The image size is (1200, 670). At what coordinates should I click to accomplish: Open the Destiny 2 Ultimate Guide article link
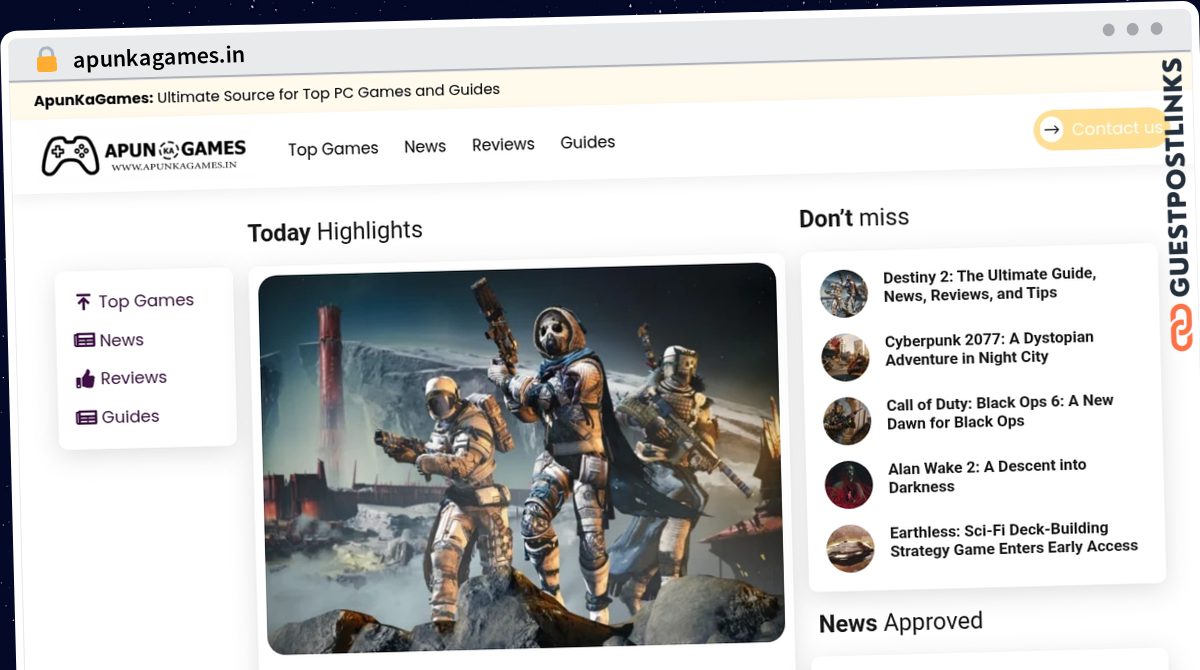989,284
